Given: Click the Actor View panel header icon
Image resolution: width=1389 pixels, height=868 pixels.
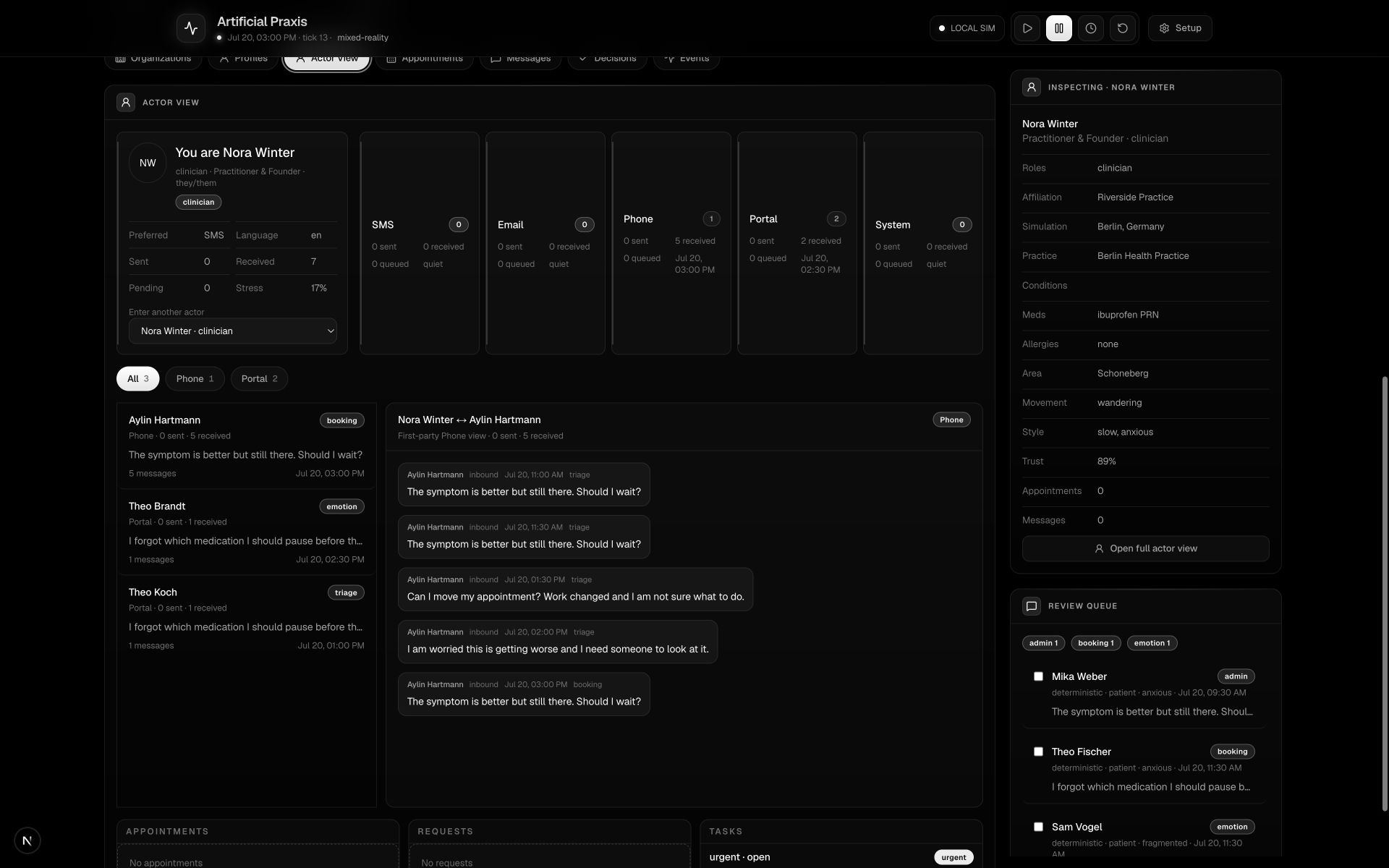Looking at the screenshot, I should [x=126, y=103].
